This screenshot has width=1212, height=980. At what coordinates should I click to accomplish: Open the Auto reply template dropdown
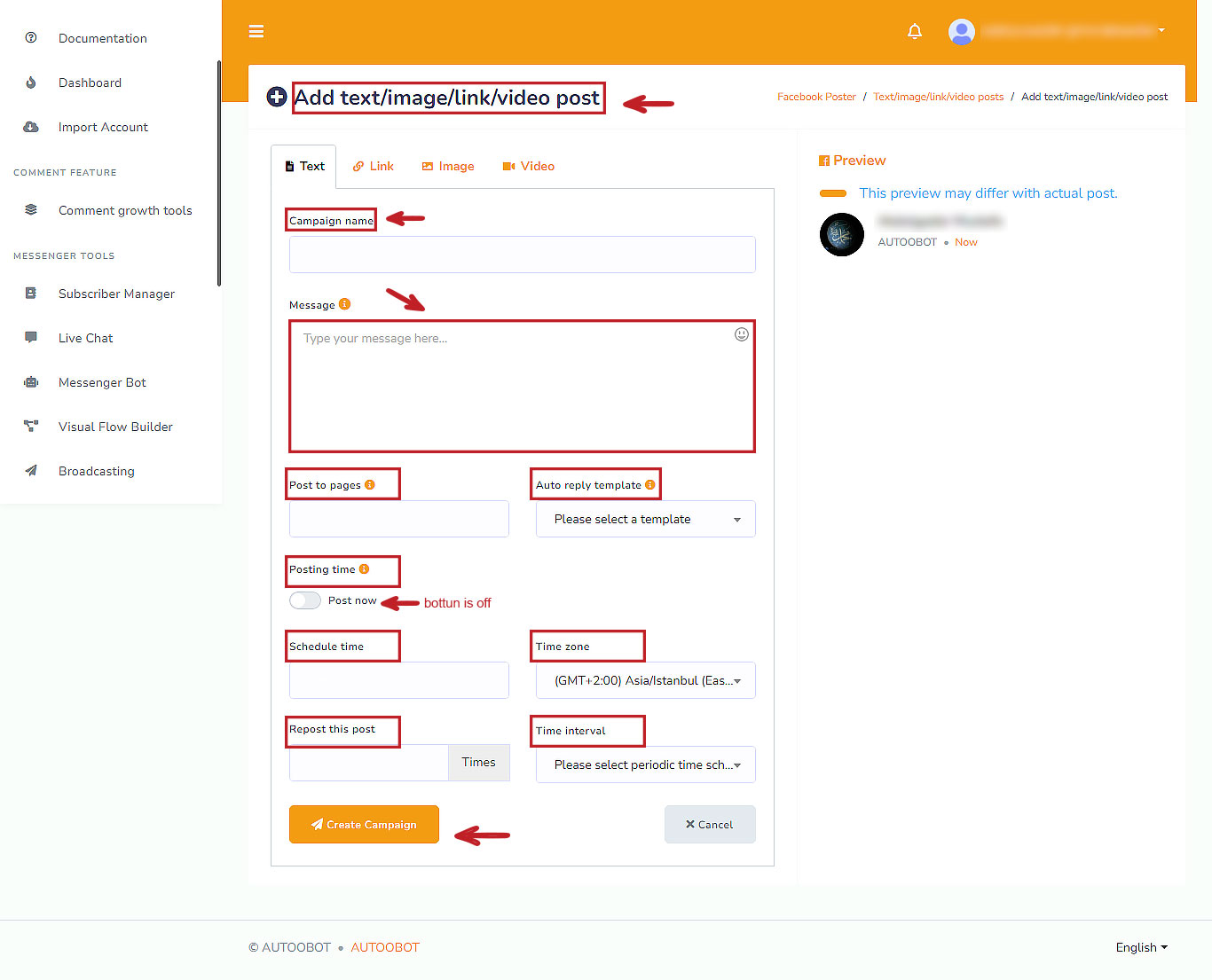click(x=646, y=520)
